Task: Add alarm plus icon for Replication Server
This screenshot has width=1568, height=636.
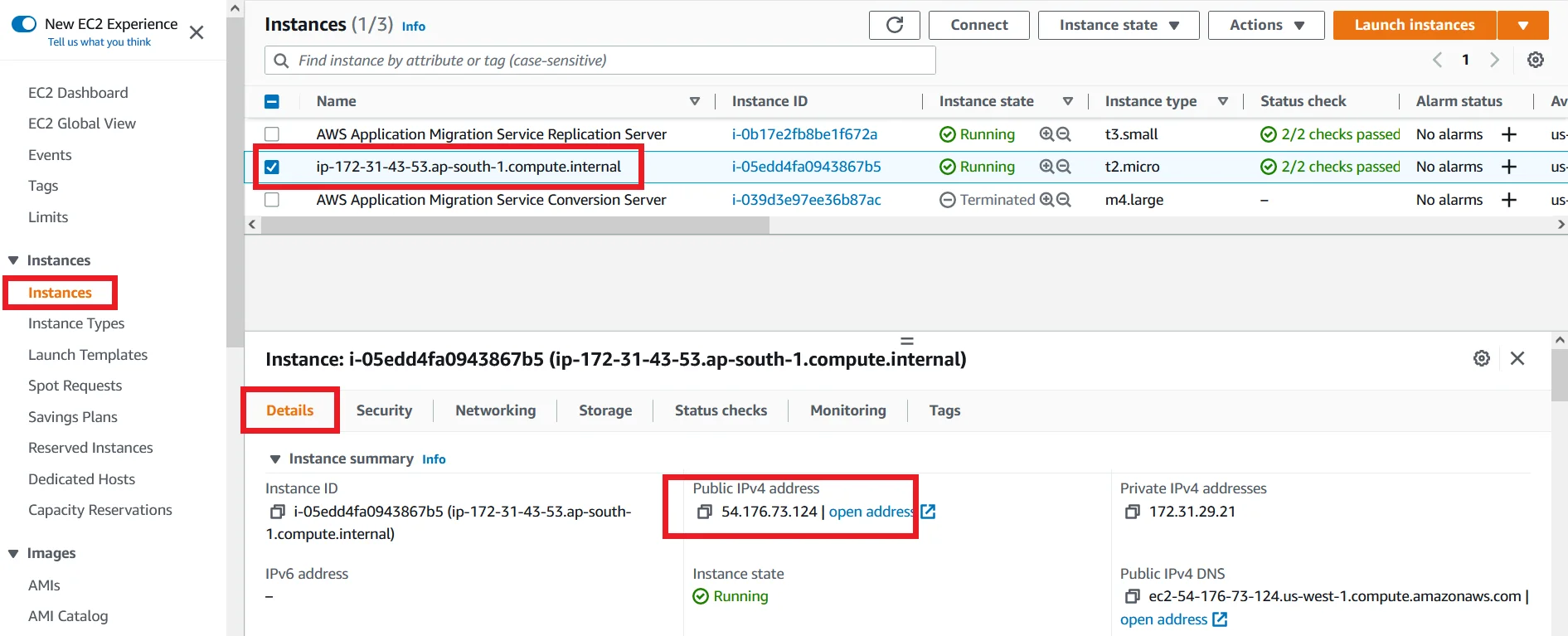Action: [x=1509, y=134]
